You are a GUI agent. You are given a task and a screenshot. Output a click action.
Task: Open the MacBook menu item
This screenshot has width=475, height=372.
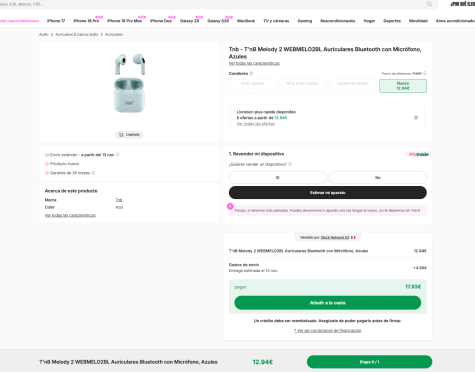click(246, 21)
